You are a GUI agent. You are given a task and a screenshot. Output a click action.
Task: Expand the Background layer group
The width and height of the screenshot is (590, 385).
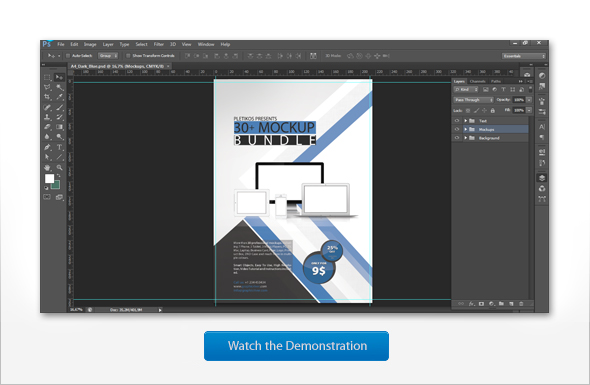coord(465,138)
